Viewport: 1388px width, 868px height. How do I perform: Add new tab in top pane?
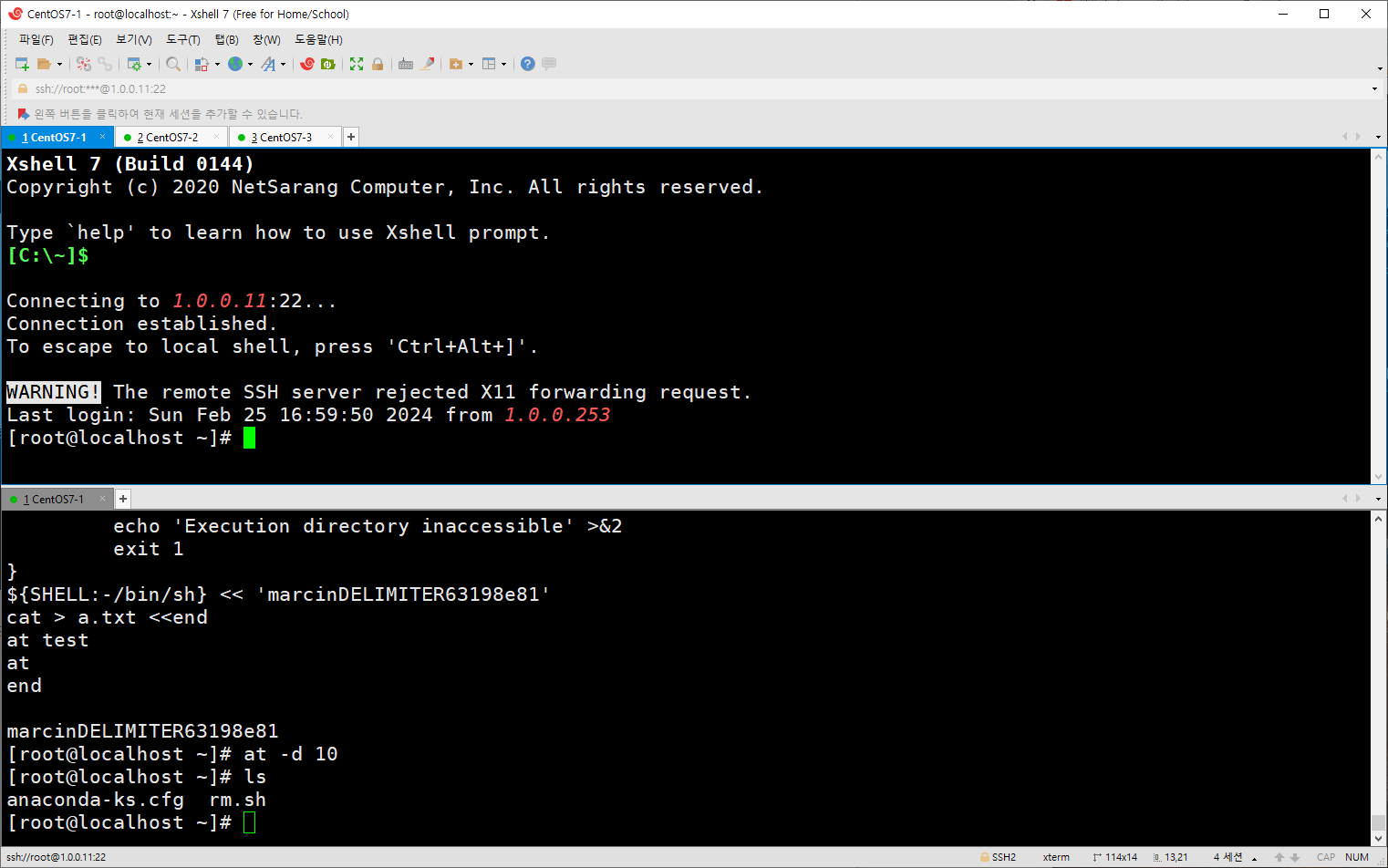(351, 137)
